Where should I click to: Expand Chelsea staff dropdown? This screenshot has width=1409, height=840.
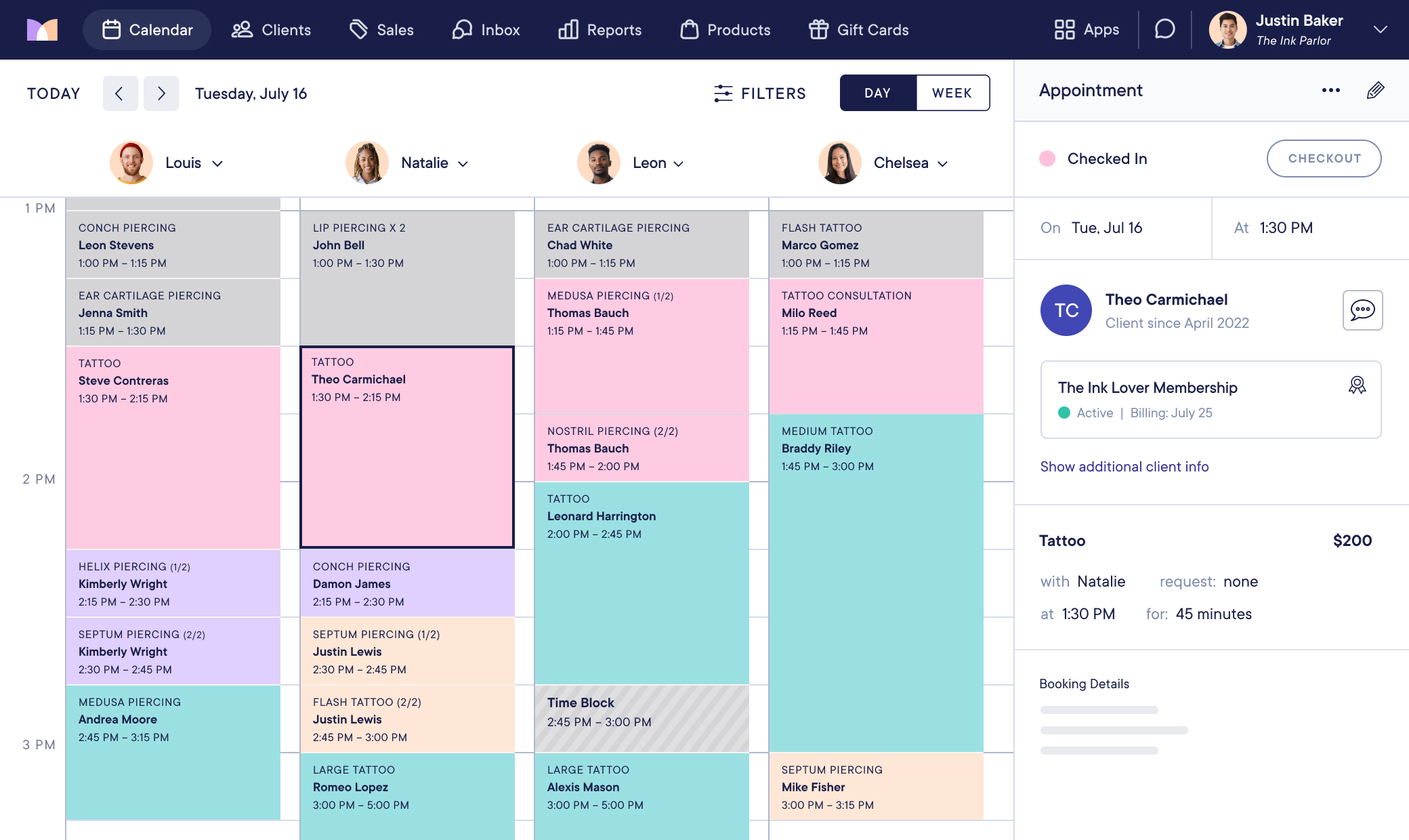(x=942, y=163)
